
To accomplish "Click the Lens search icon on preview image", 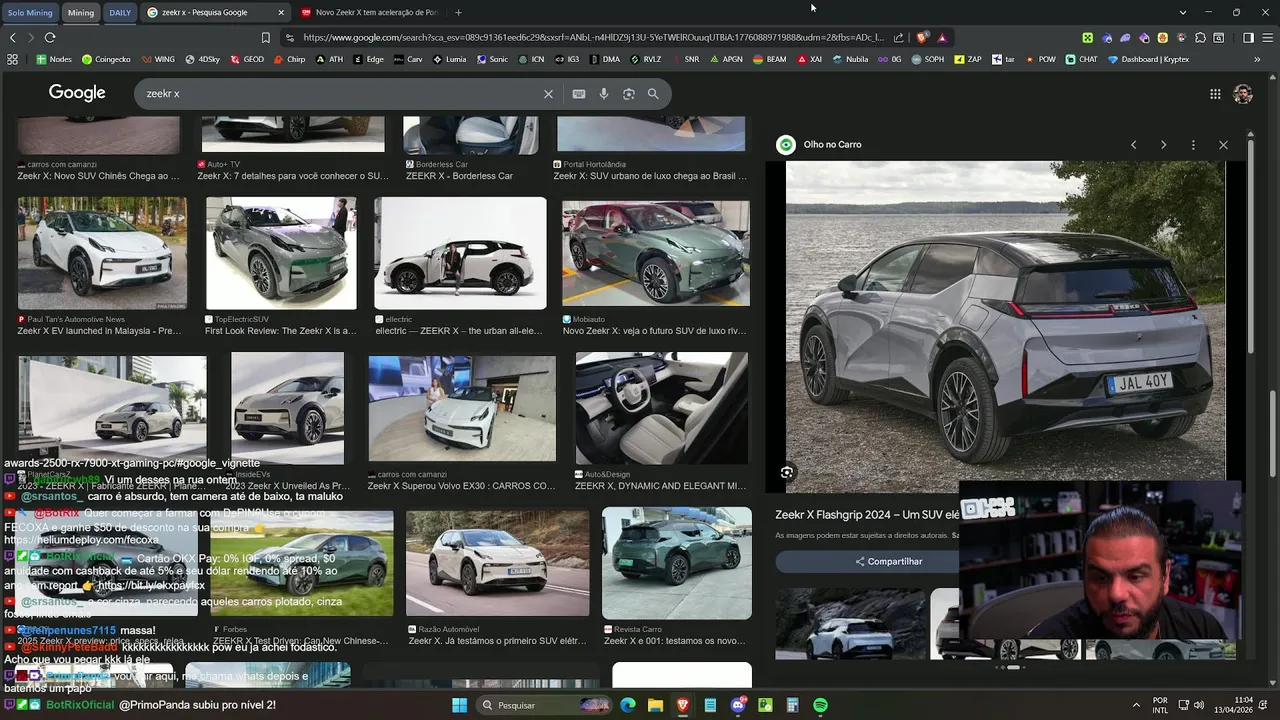I will [x=787, y=473].
